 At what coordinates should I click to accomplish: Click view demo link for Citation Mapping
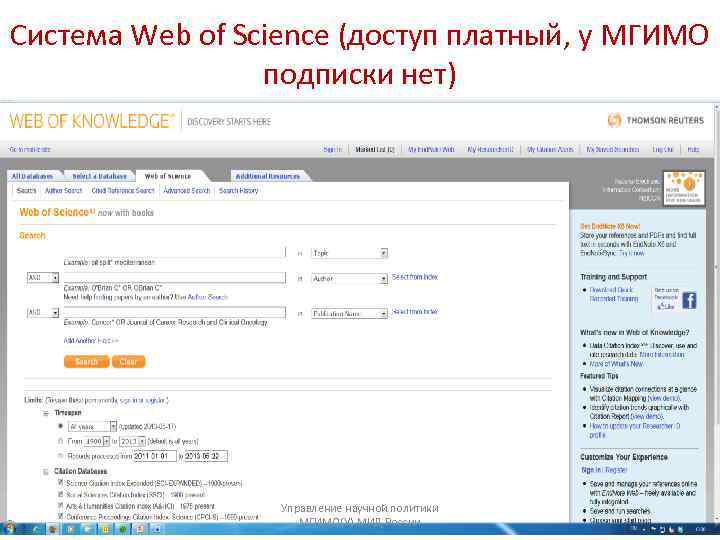[664, 398]
